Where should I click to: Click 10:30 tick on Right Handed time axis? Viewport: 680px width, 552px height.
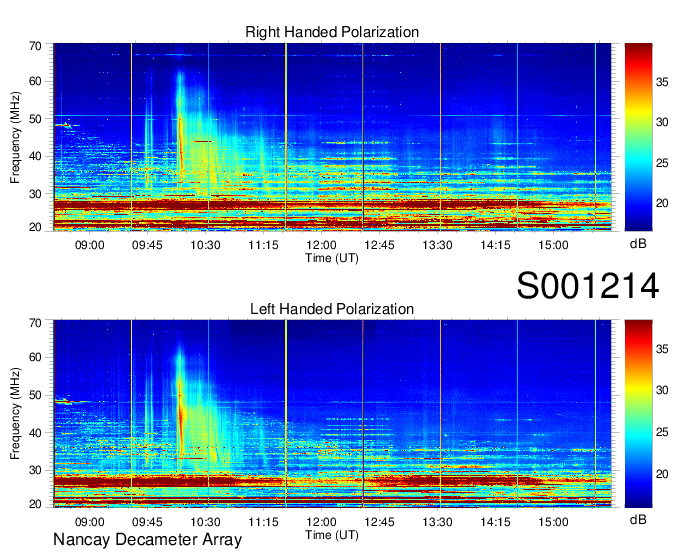(206, 245)
